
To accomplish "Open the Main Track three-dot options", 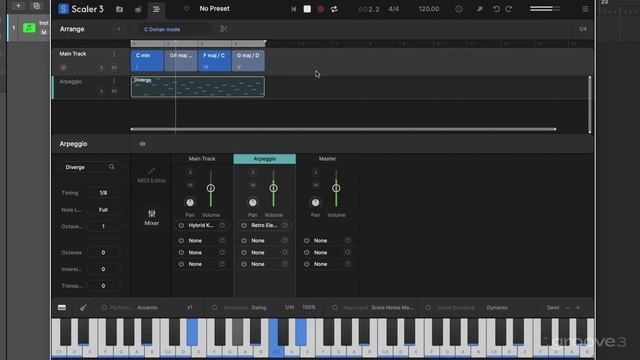I will [x=114, y=54].
